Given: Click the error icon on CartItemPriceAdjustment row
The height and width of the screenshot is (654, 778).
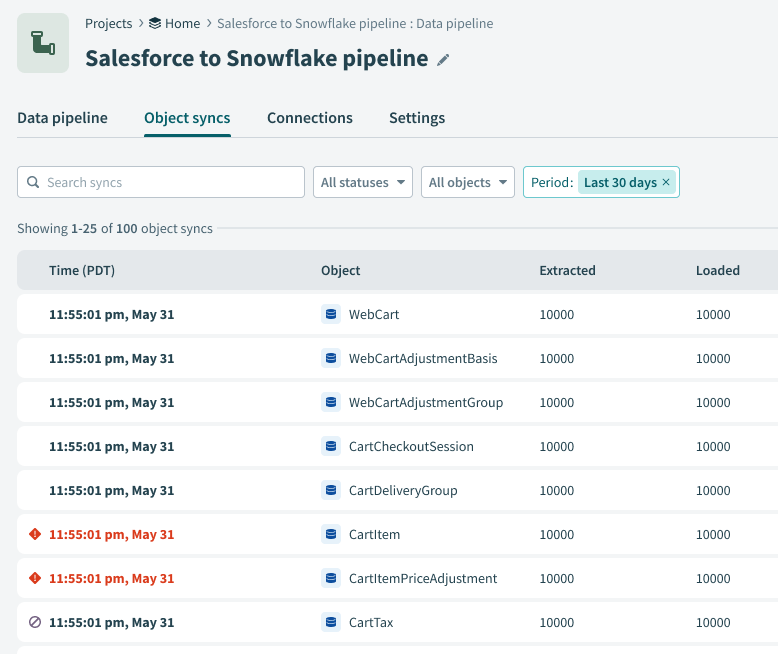Looking at the screenshot, I should tap(35, 578).
